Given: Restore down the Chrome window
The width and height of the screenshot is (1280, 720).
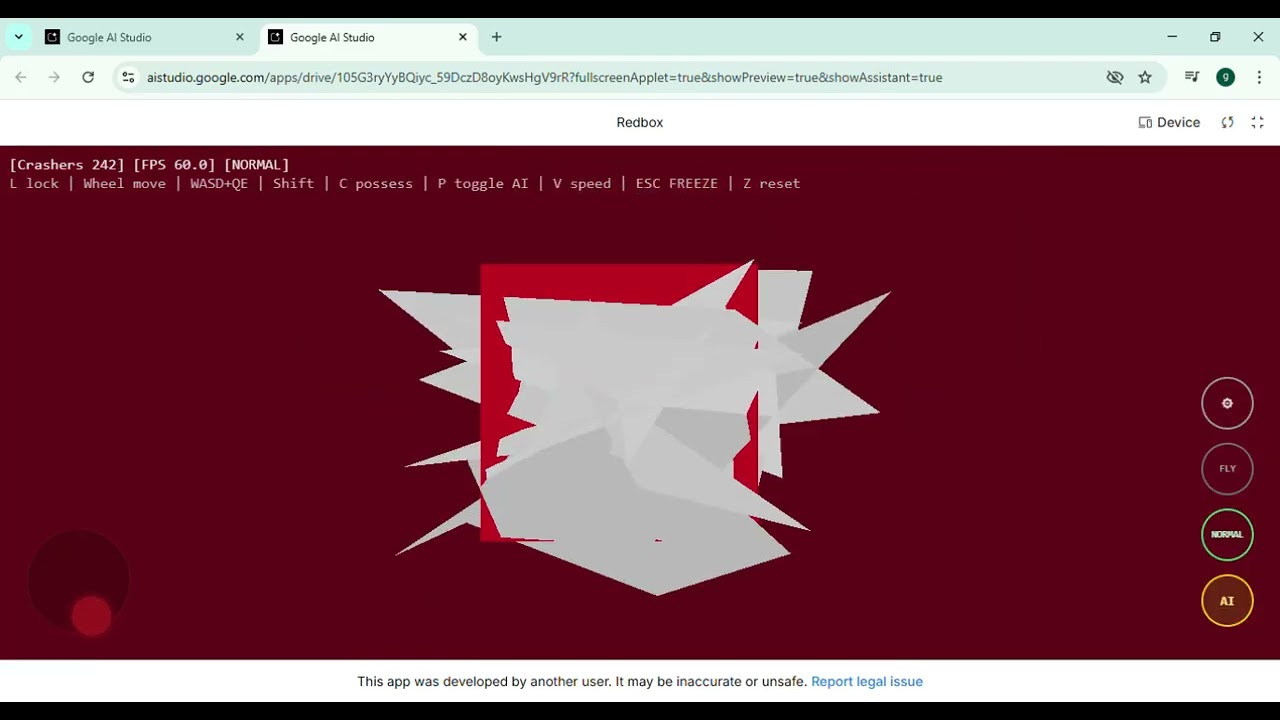Looking at the screenshot, I should coord(1215,37).
